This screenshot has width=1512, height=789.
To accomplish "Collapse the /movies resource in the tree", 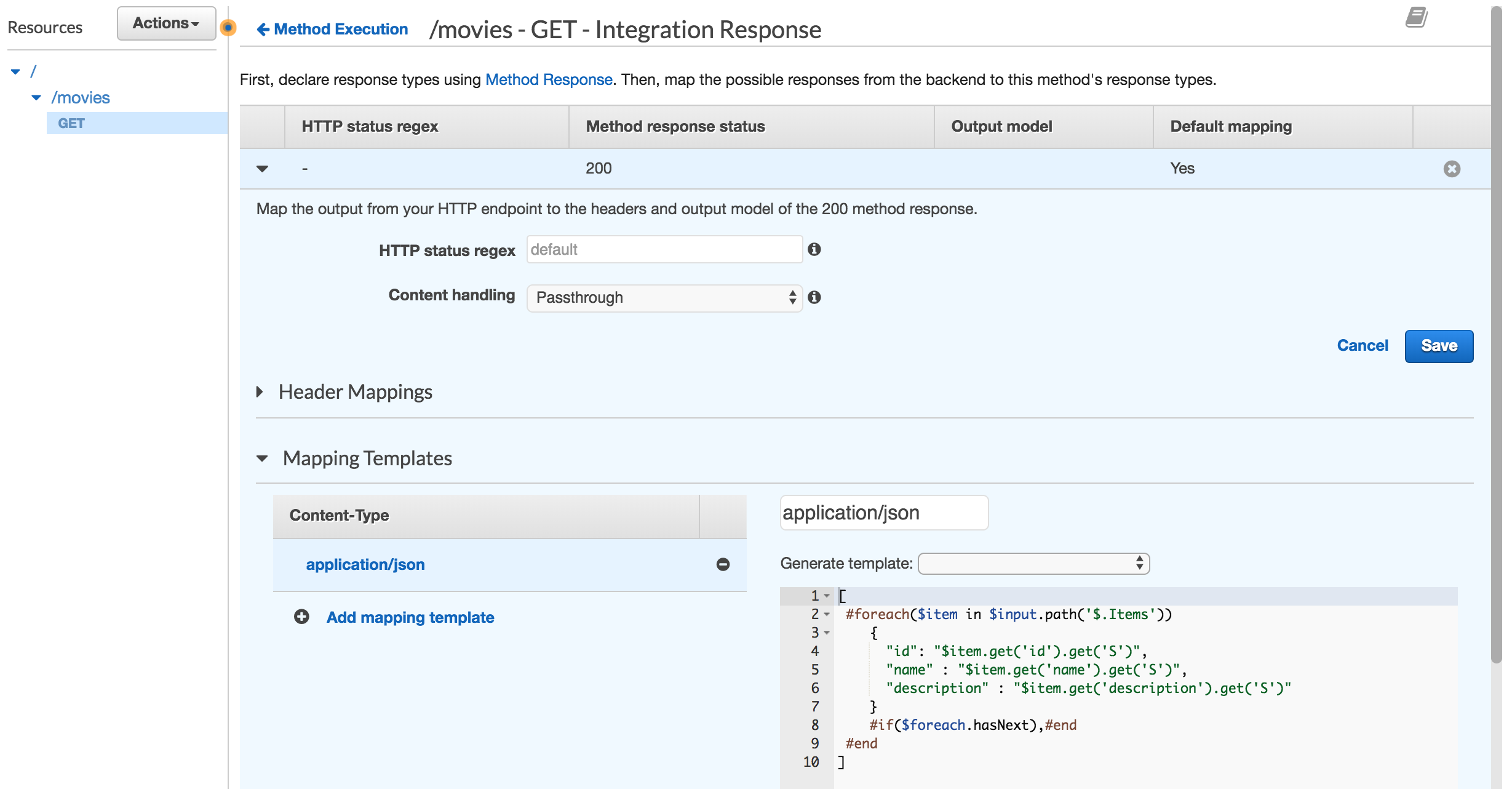I will pyautogui.click(x=35, y=97).
